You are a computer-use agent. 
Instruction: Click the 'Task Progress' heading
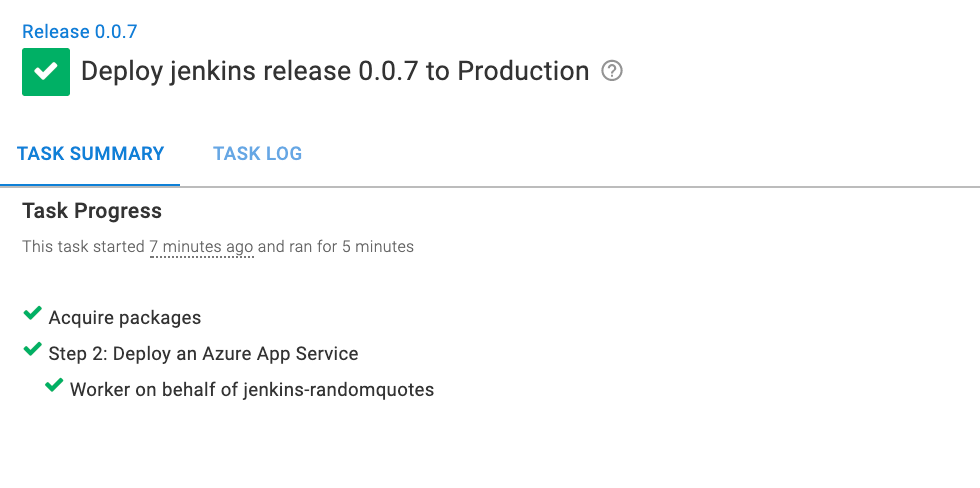point(92,211)
